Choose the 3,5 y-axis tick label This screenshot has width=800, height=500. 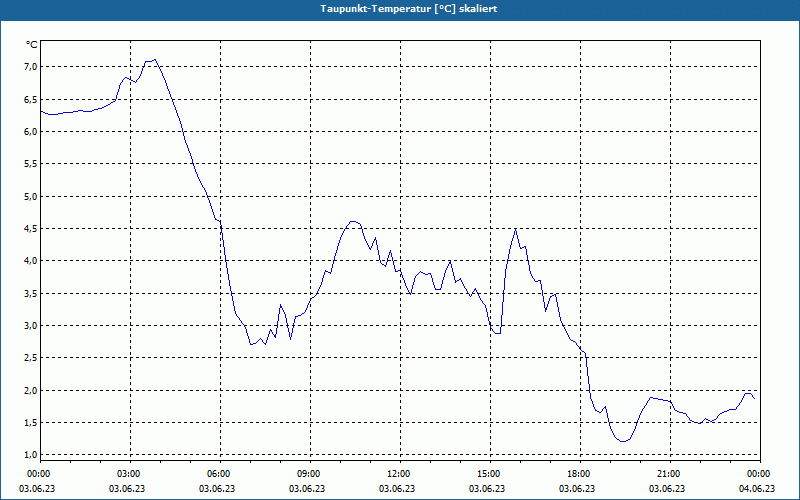pyautogui.click(x=31, y=293)
